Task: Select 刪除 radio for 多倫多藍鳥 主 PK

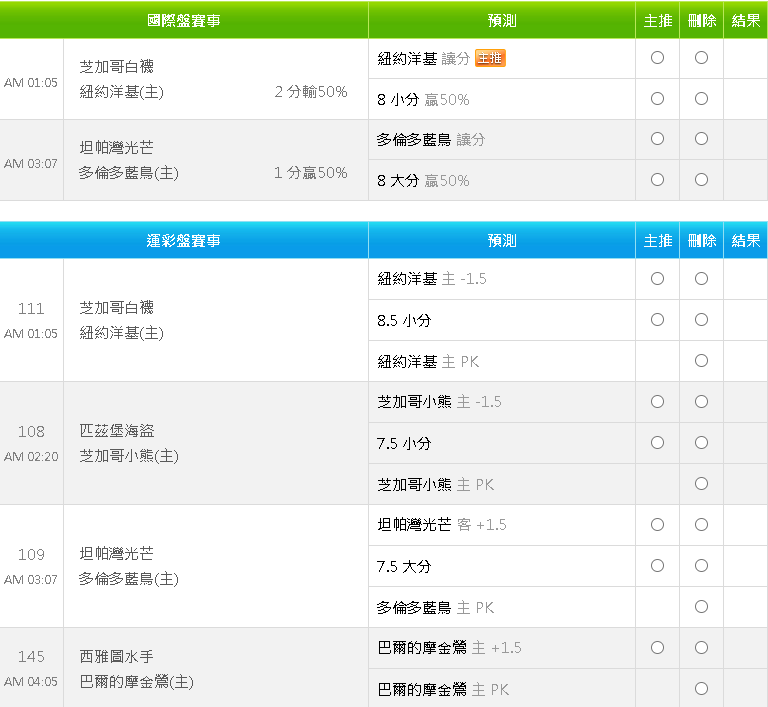Action: pos(701,607)
